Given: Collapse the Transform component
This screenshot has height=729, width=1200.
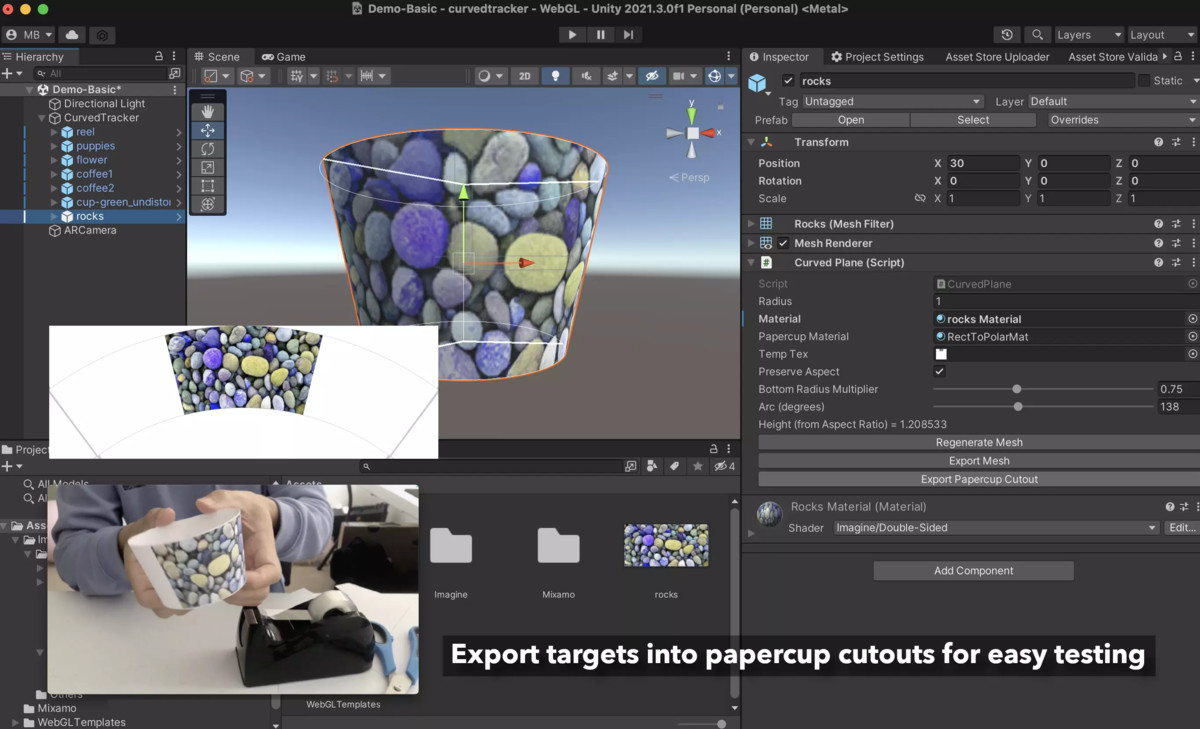Looking at the screenshot, I should point(751,141).
